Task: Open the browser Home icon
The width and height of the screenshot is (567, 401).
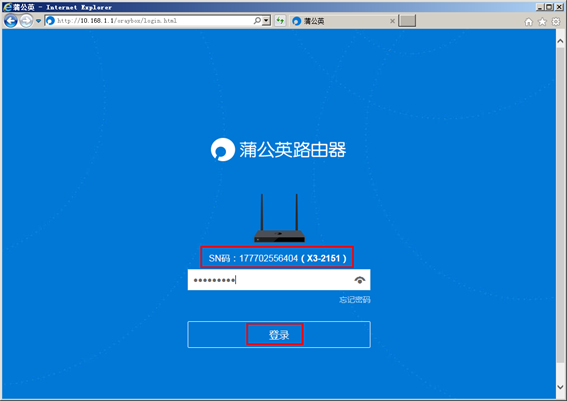Action: [x=529, y=22]
